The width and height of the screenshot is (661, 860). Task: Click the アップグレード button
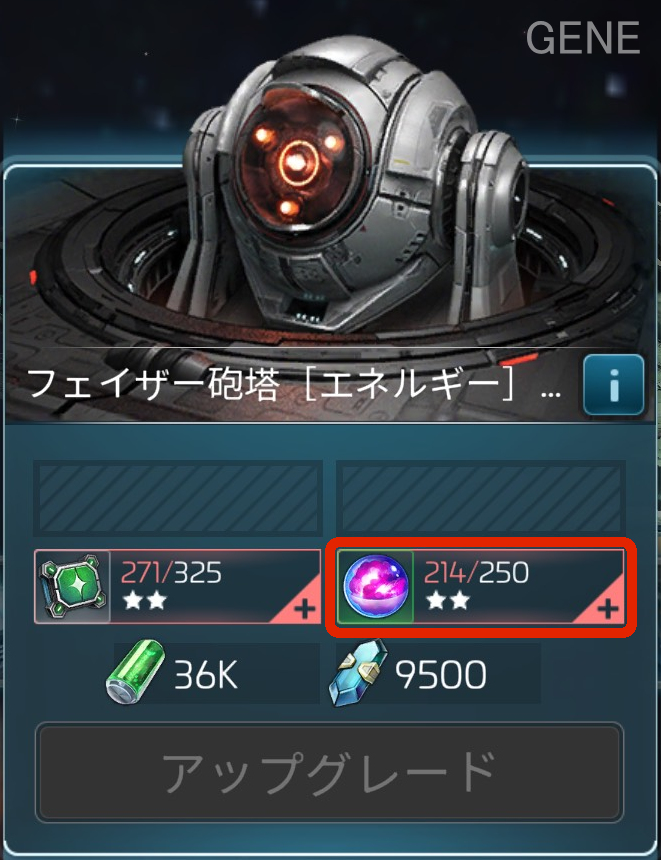tap(330, 772)
